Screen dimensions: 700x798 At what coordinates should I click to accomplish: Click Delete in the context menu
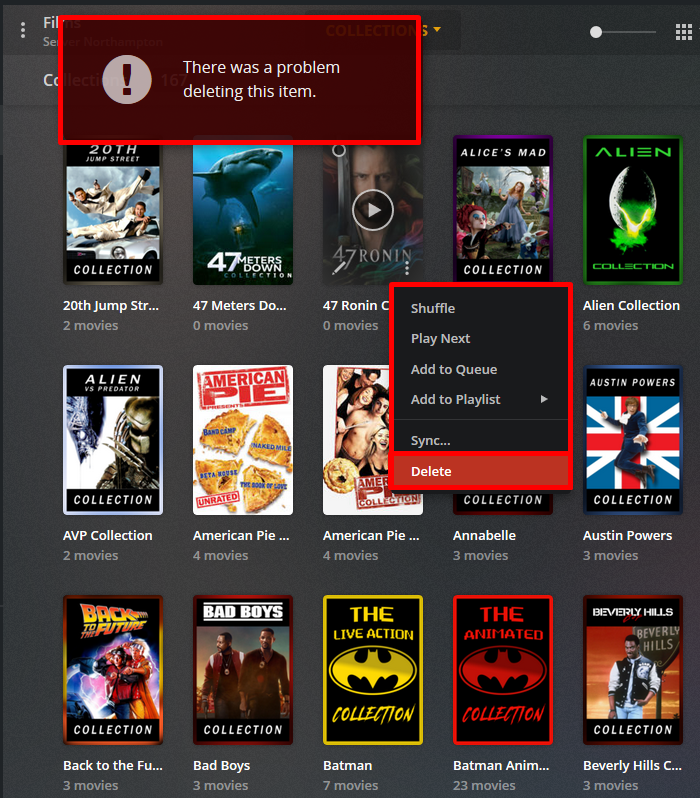click(x=481, y=471)
